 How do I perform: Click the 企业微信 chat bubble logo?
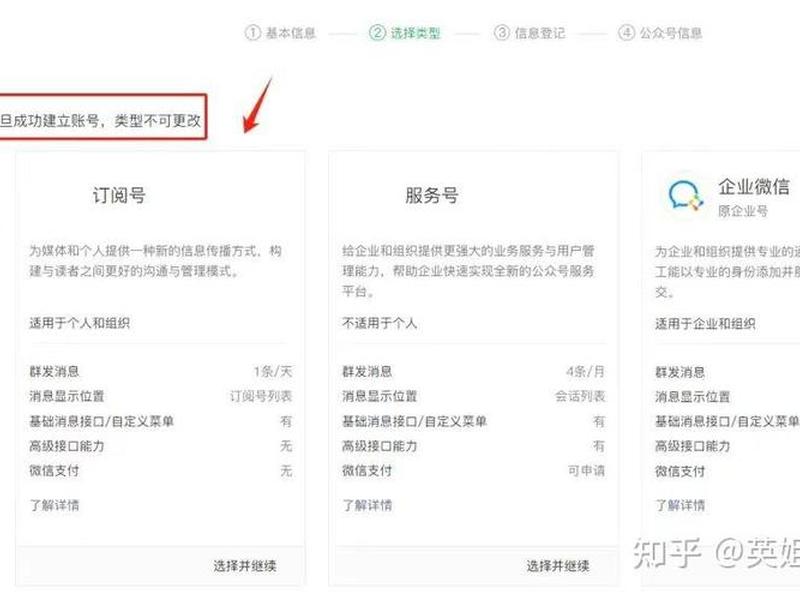click(x=686, y=195)
